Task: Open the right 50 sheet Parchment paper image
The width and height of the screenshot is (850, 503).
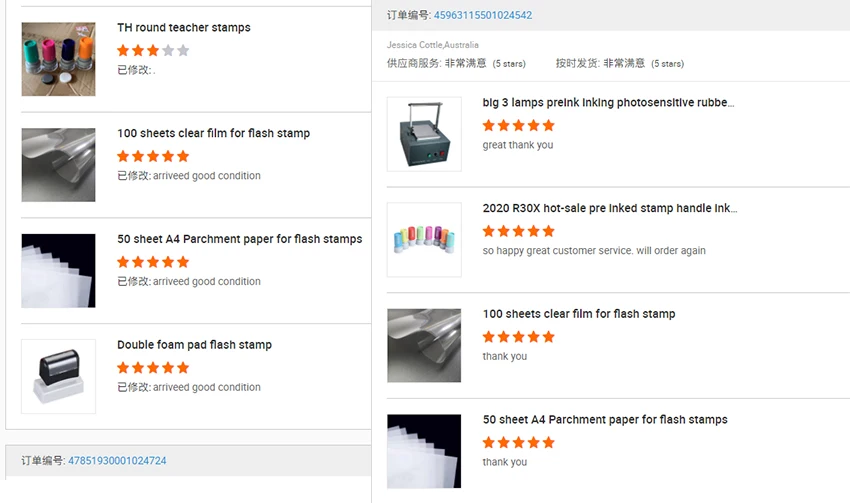Action: pos(424,451)
